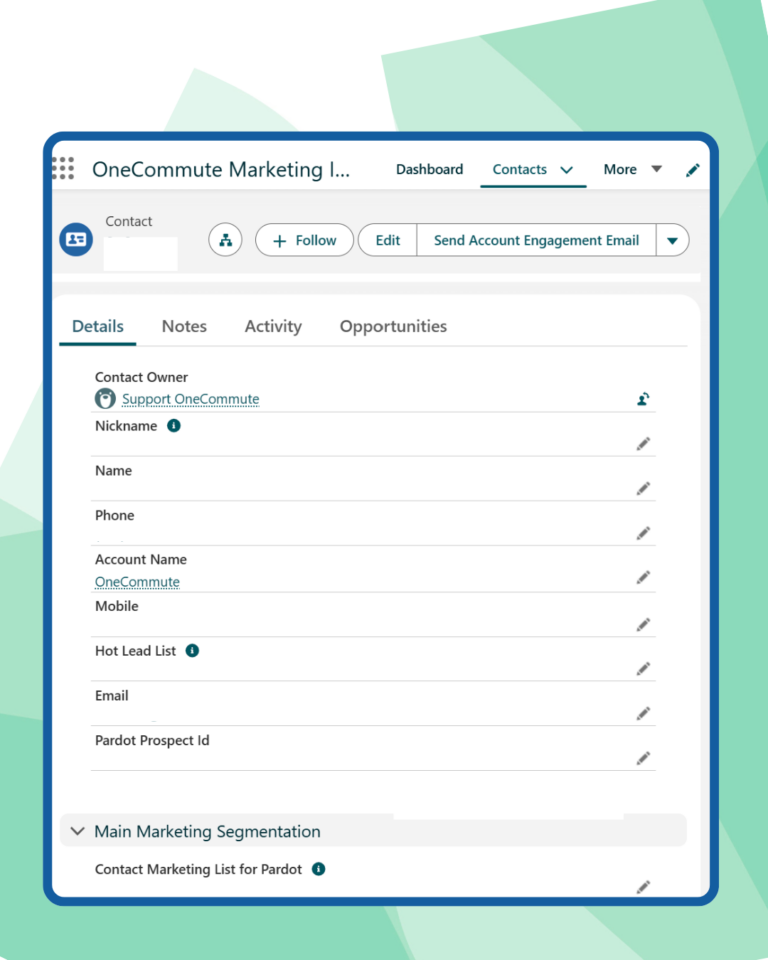768x960 pixels.
Task: Edit Contact Marketing List for Pardot pencil
Action: [643, 887]
